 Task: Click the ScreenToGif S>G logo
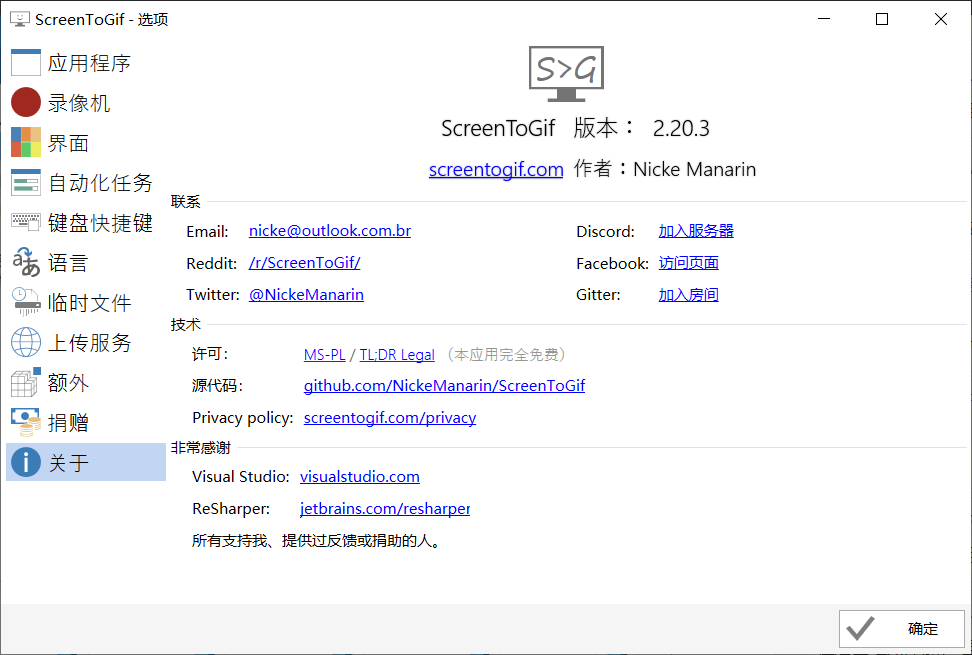coord(566,74)
